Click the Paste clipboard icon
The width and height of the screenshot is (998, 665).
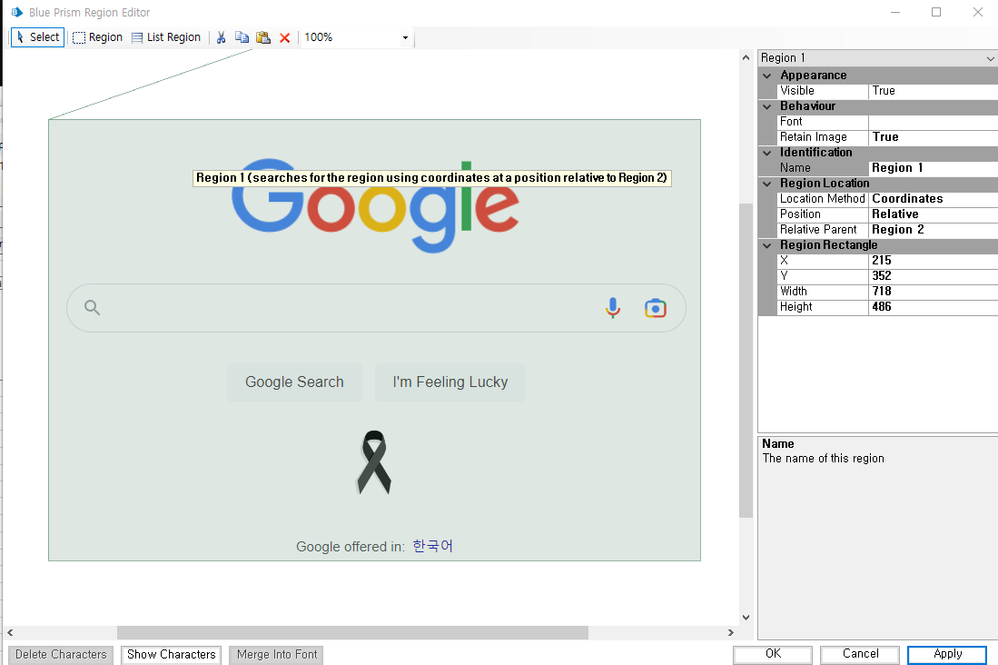pos(263,38)
